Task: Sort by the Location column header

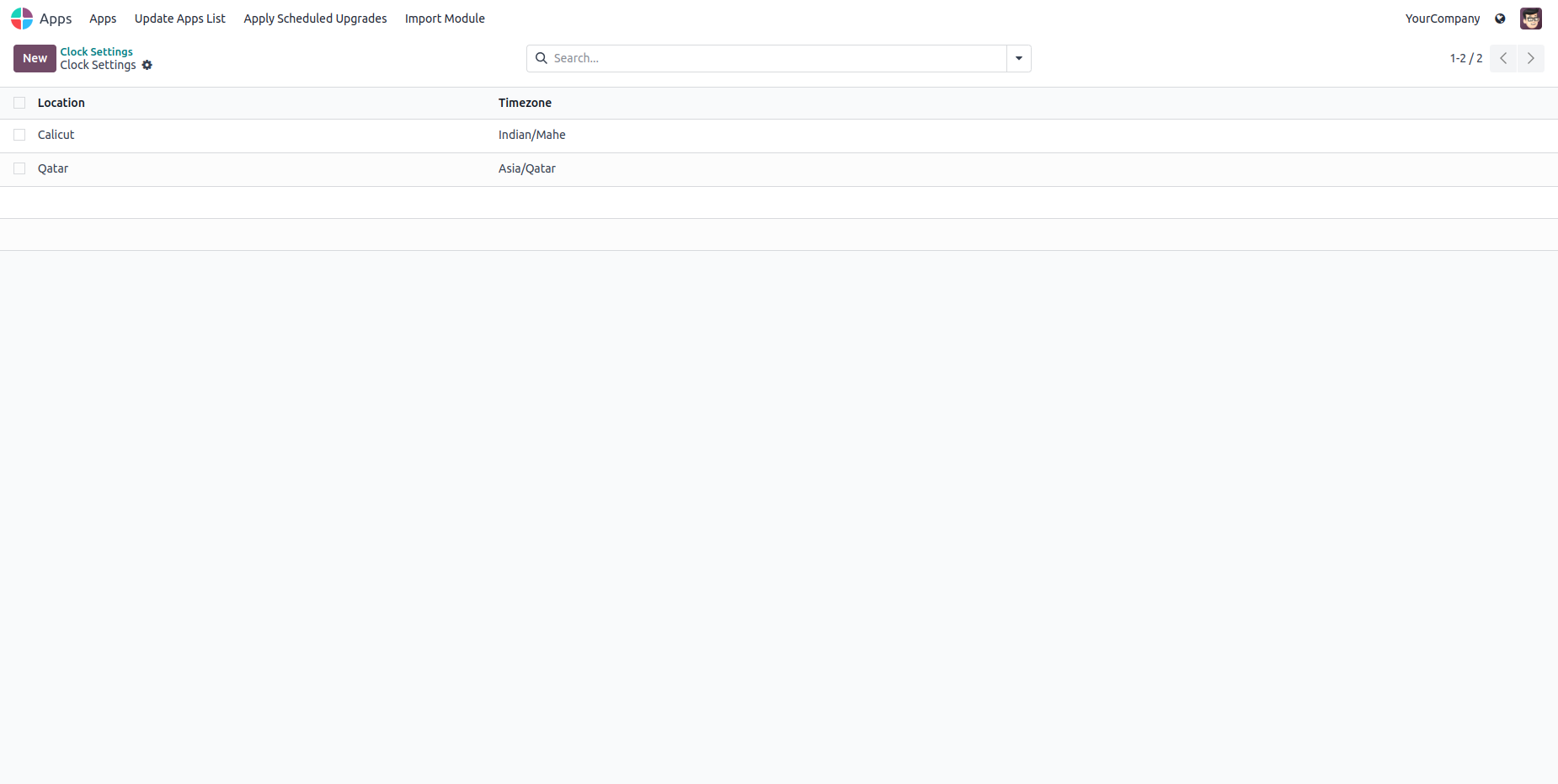Action: click(x=61, y=103)
